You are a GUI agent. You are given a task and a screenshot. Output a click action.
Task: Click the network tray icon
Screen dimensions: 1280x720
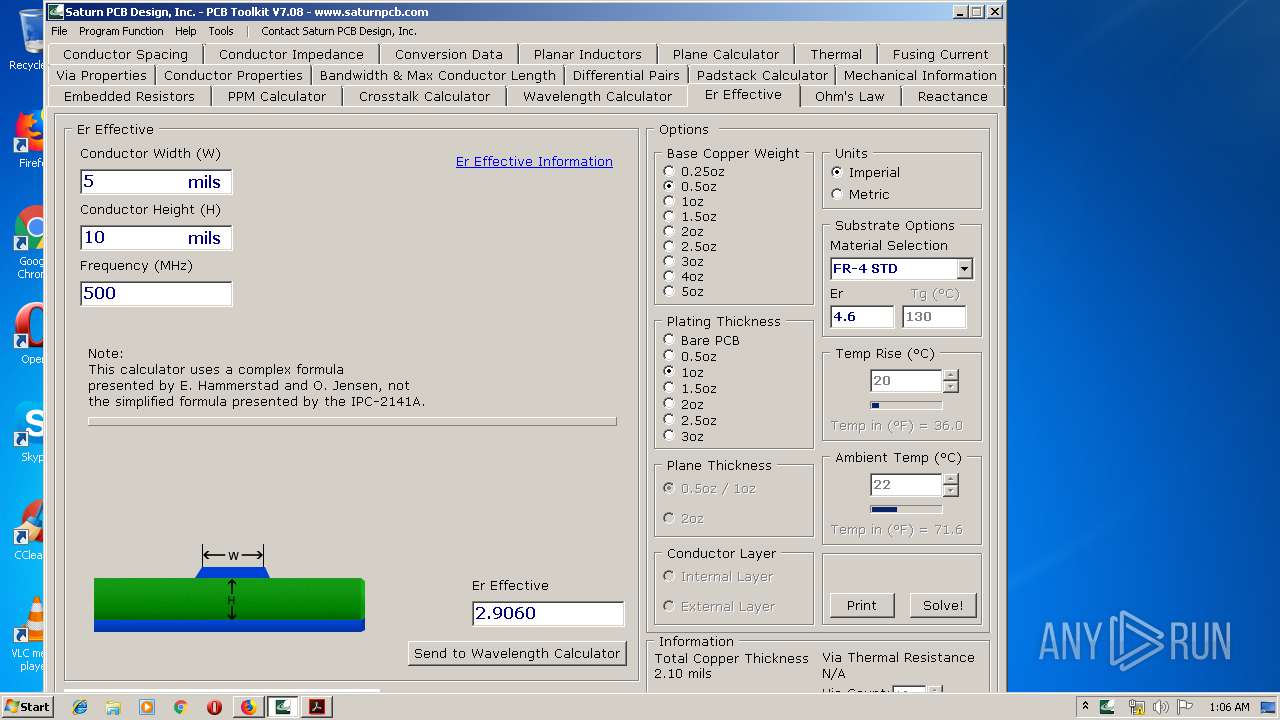point(1137,707)
